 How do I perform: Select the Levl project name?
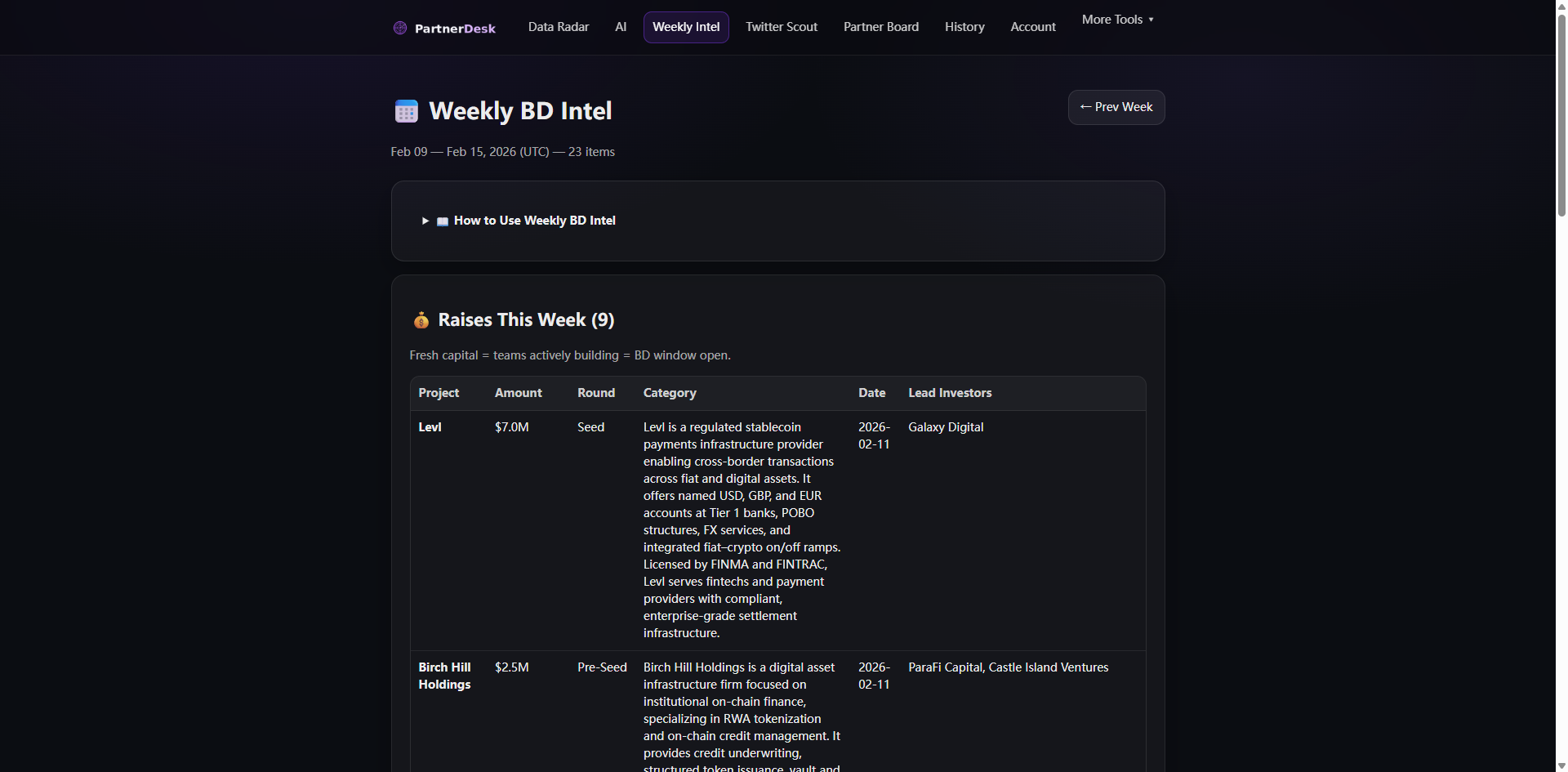[x=430, y=427]
